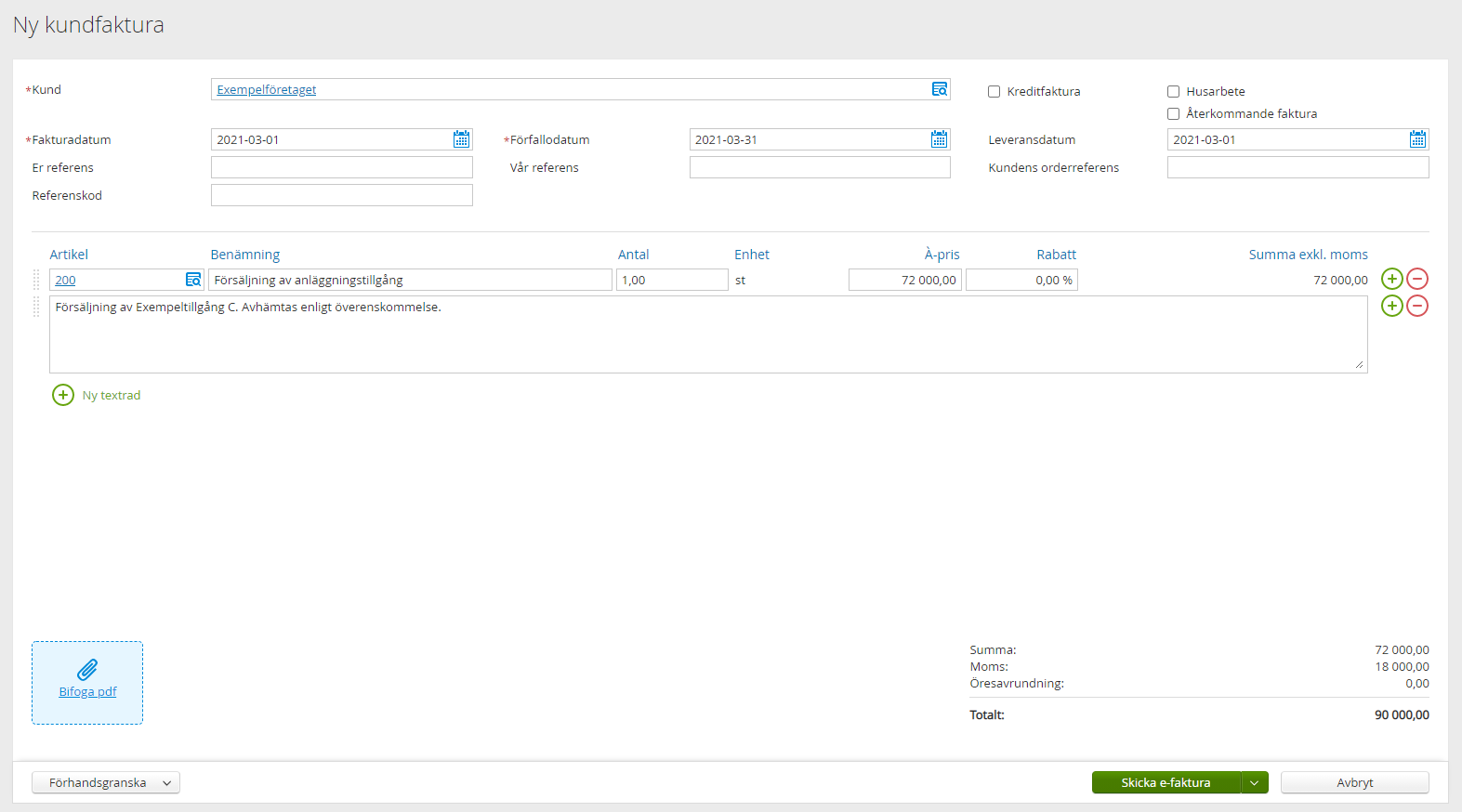Click the Summa exkl. moms header
This screenshot has height=812, width=1462.
[1309, 255]
